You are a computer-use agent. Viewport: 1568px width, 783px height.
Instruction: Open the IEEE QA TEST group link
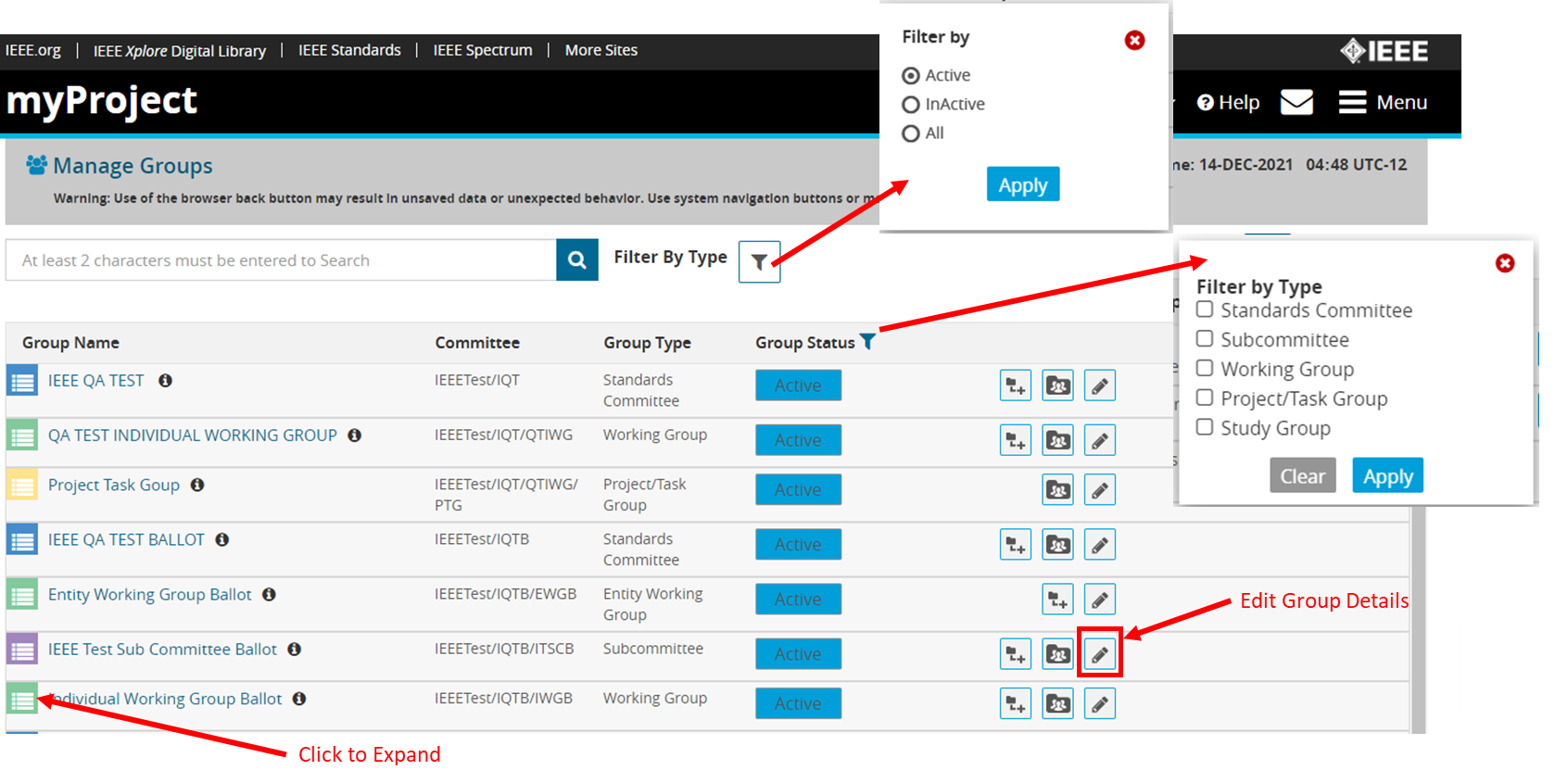pos(96,381)
